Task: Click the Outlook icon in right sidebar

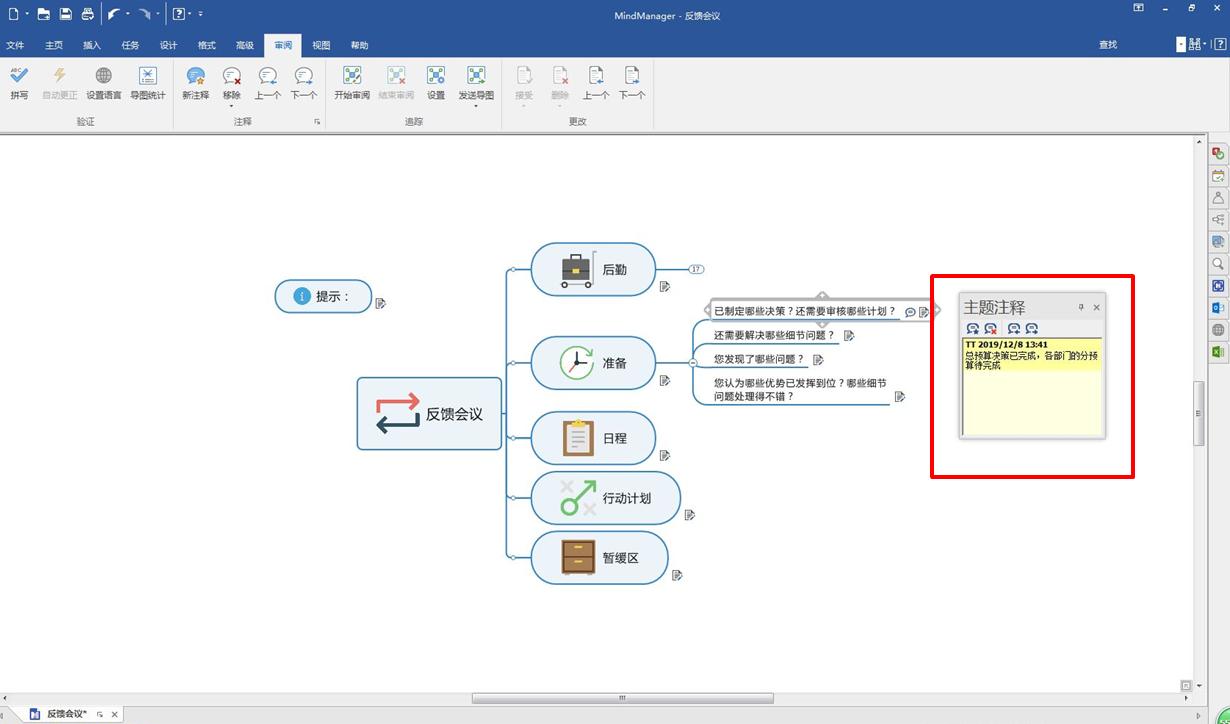Action: [1218, 308]
